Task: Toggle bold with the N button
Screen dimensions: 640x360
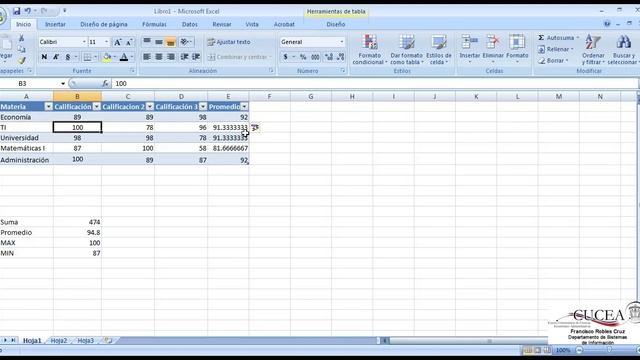Action: [44, 57]
